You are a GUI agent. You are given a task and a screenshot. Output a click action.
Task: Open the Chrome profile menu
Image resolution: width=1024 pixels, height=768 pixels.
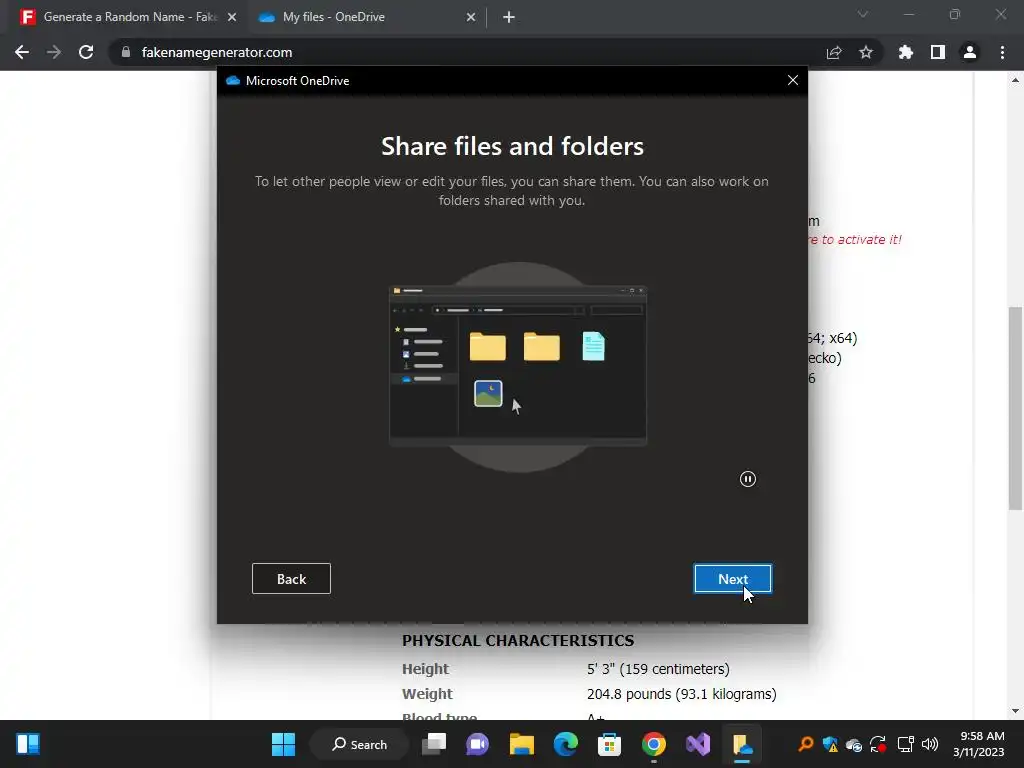click(970, 52)
